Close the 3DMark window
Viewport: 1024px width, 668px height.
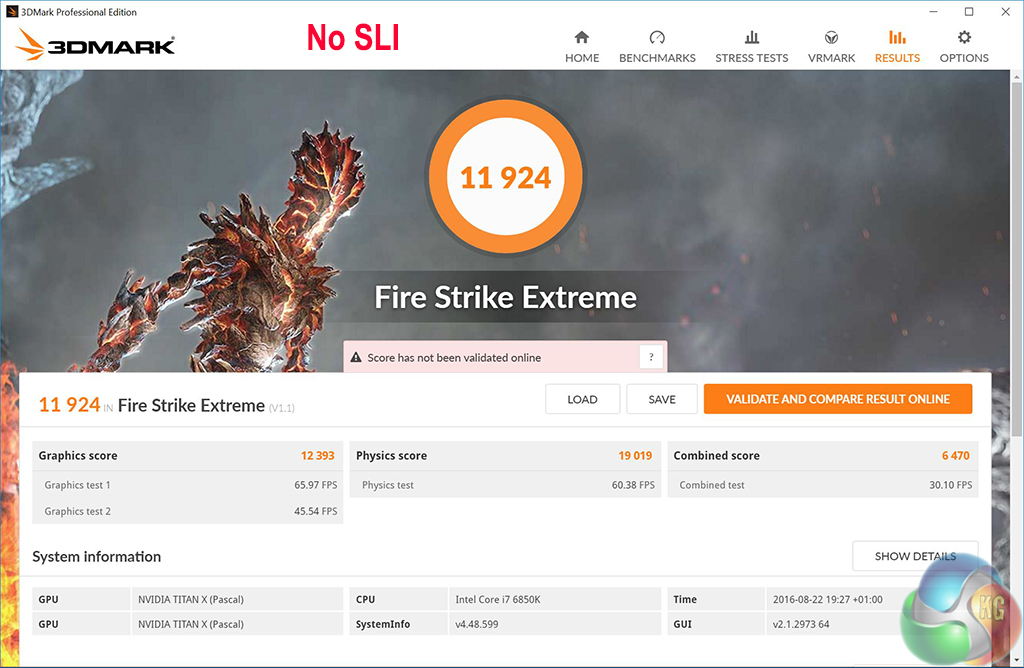(x=1006, y=12)
